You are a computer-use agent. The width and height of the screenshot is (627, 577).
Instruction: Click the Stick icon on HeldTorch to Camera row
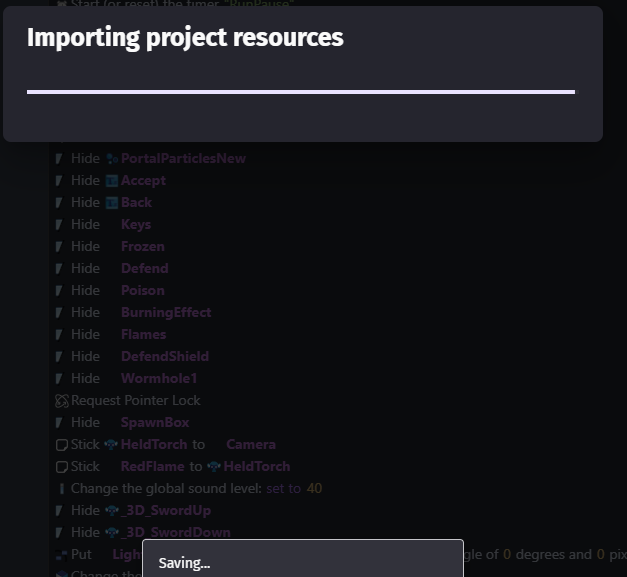61,445
